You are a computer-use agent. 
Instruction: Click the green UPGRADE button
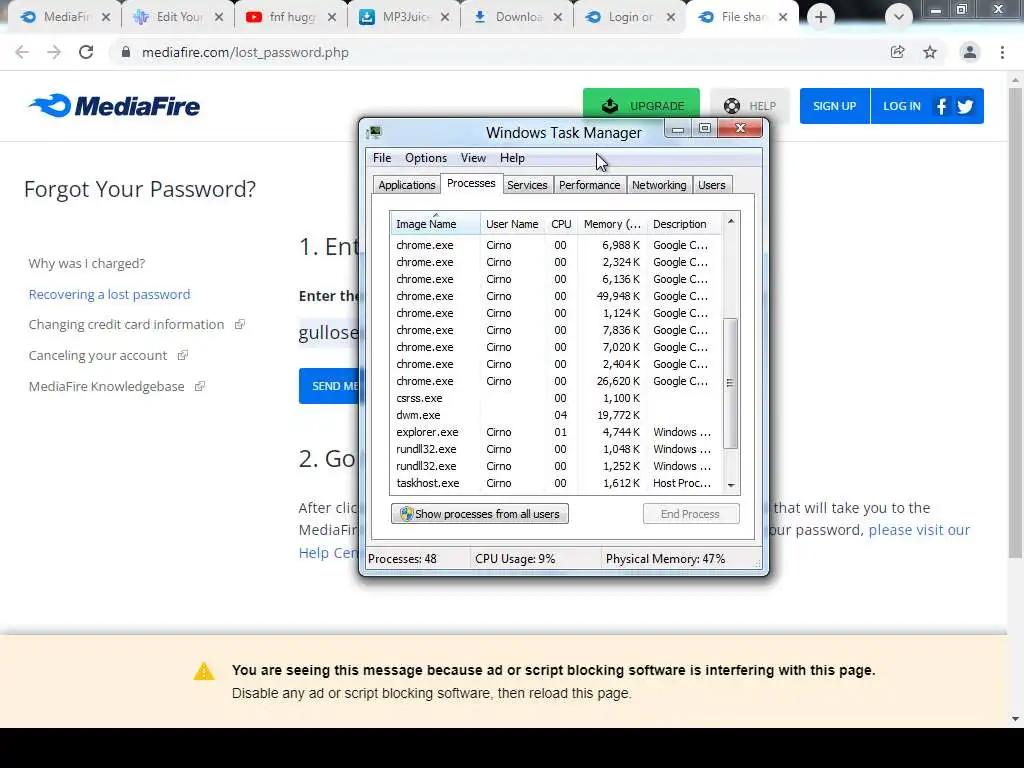pyautogui.click(x=641, y=106)
